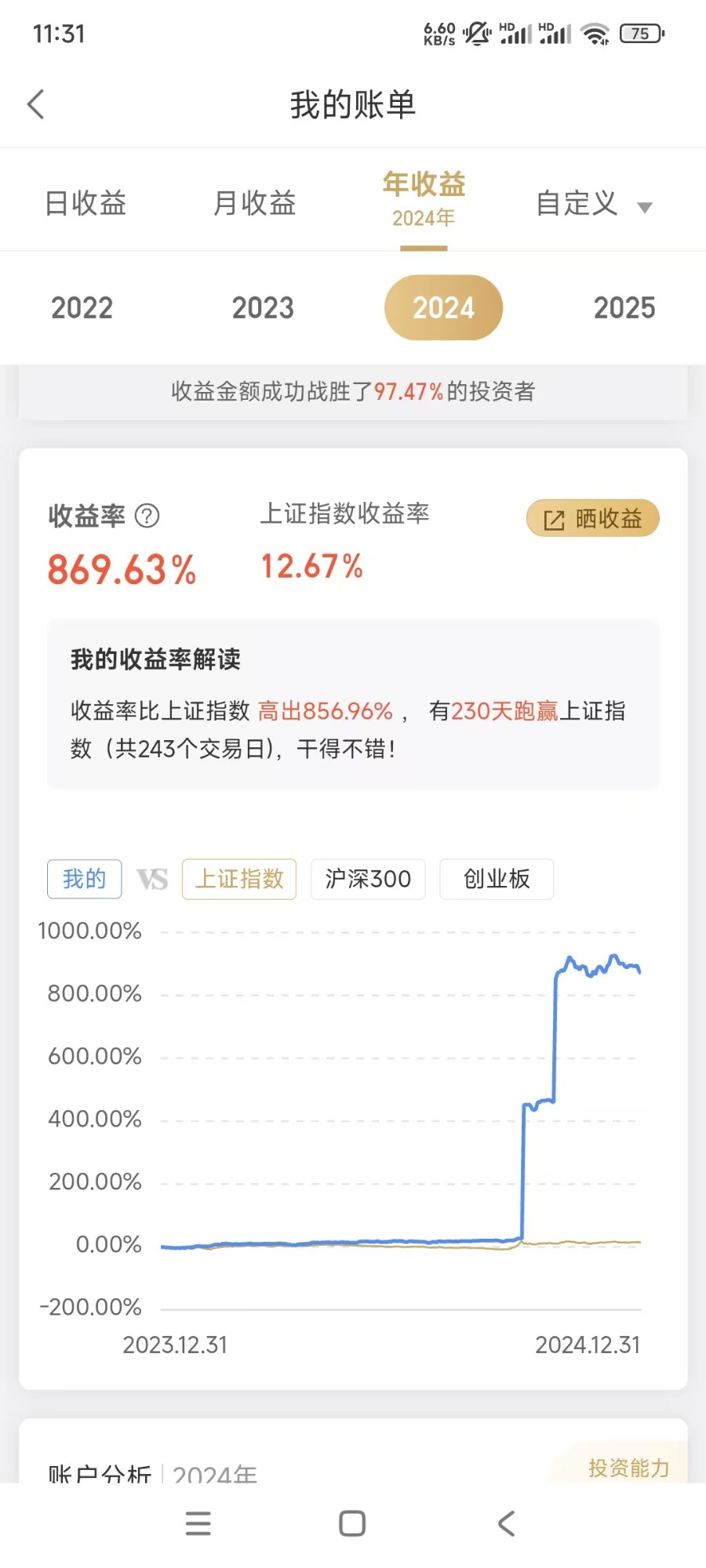Toggle 上证指数 comparison line
Viewport: 706px width, 1568px height.
point(239,879)
